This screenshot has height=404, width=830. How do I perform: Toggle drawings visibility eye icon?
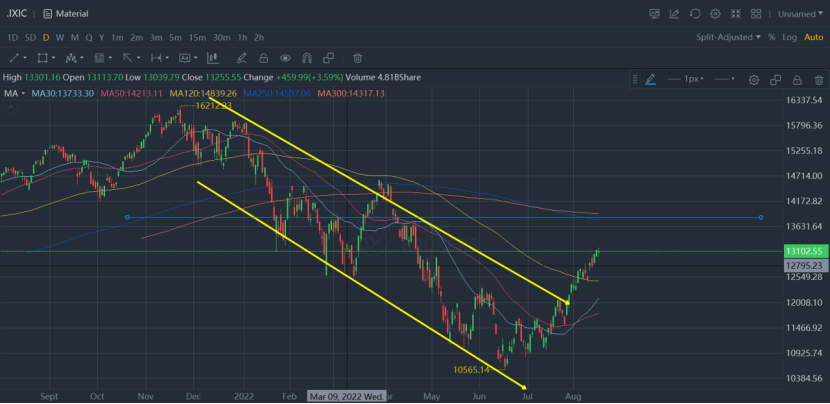click(x=285, y=58)
